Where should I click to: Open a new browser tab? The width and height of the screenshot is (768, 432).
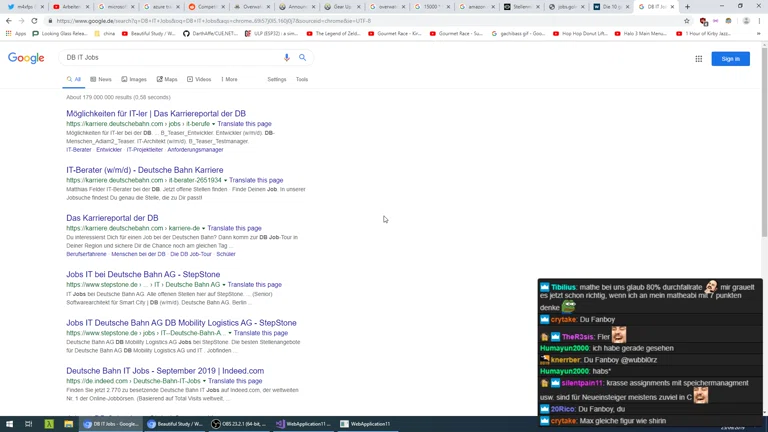[687, 7]
